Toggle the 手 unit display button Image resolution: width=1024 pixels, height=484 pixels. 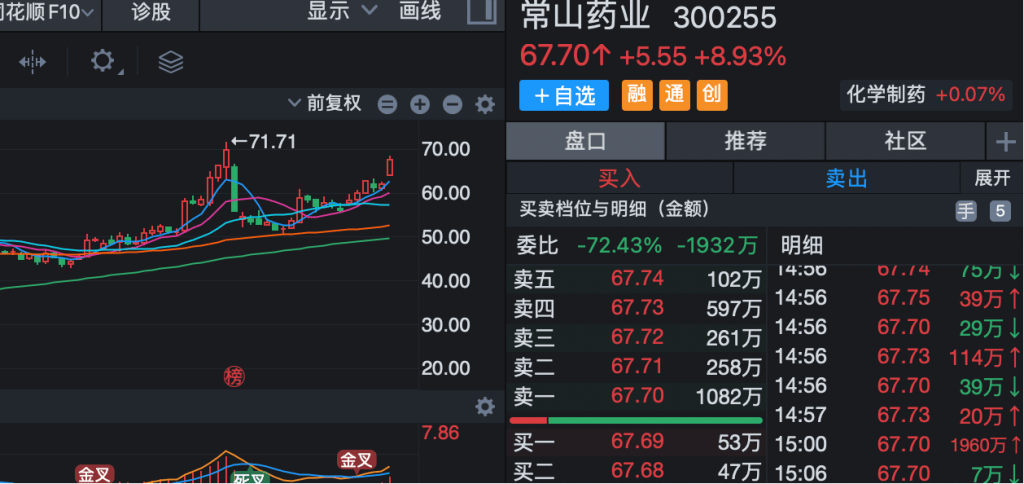pos(965,210)
